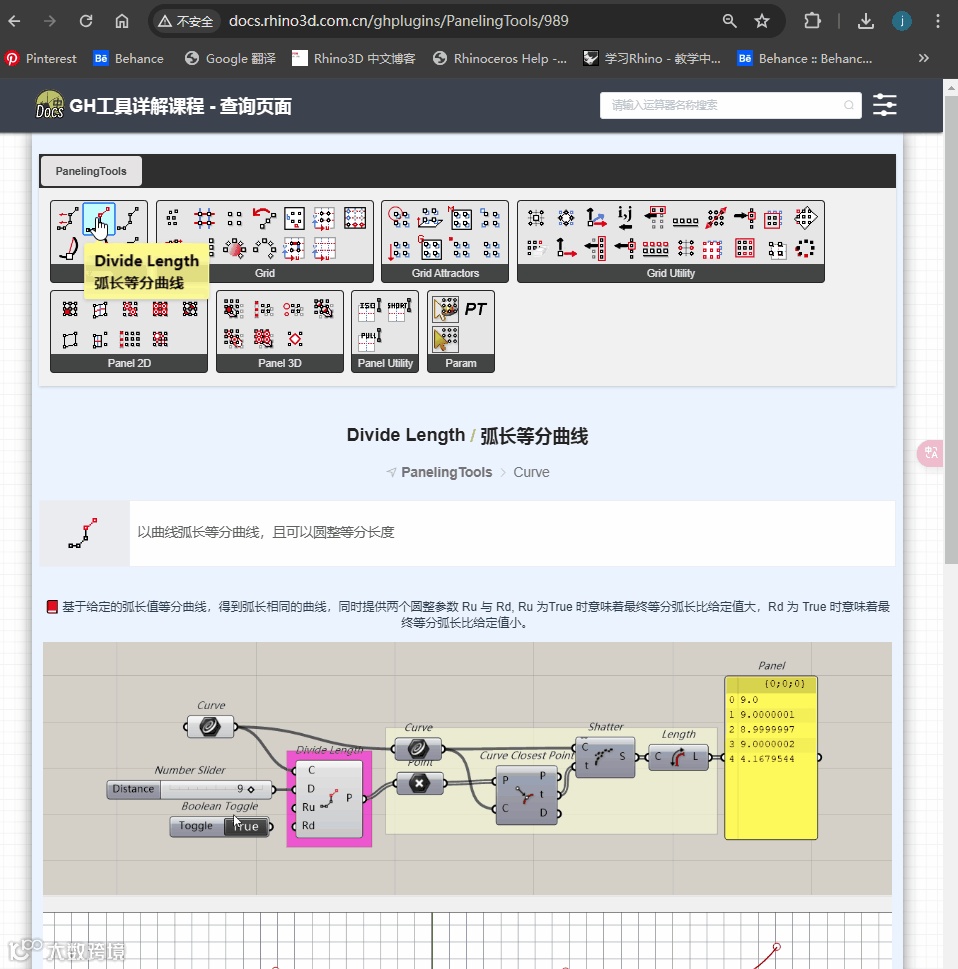Image resolution: width=958 pixels, height=969 pixels.
Task: Select the M-marked framed icon in Grid Attractors
Action: 460,218
